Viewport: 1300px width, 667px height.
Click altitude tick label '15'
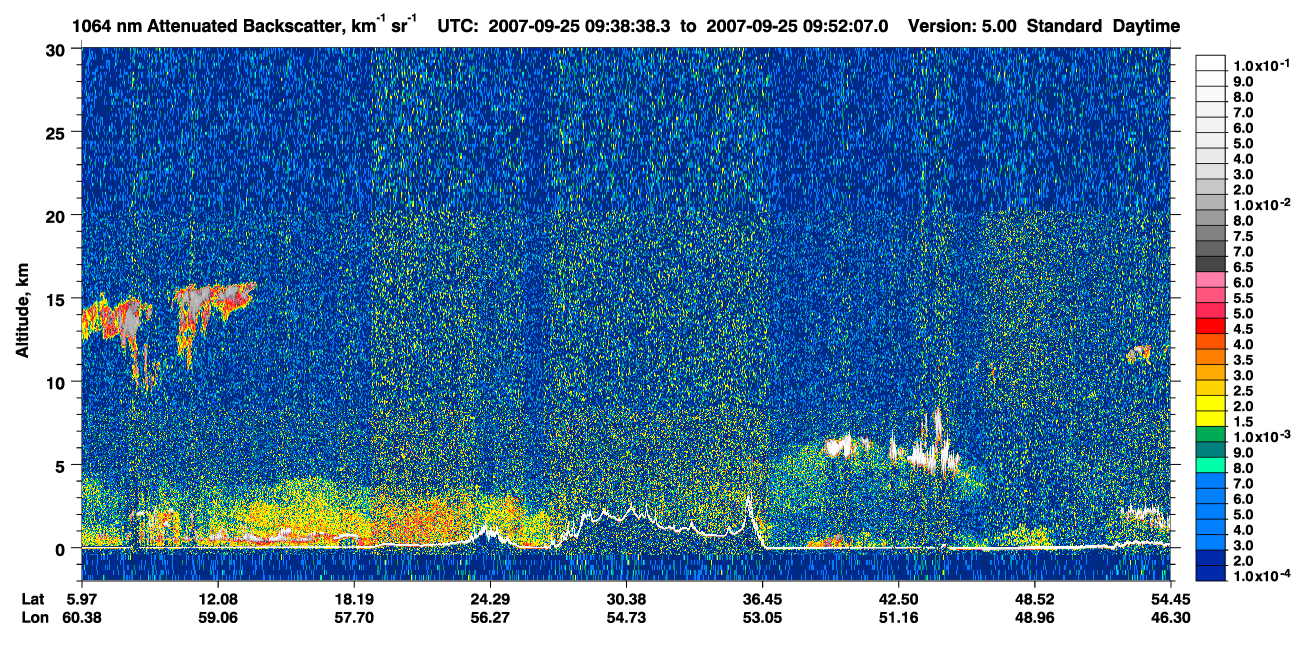tap(58, 299)
